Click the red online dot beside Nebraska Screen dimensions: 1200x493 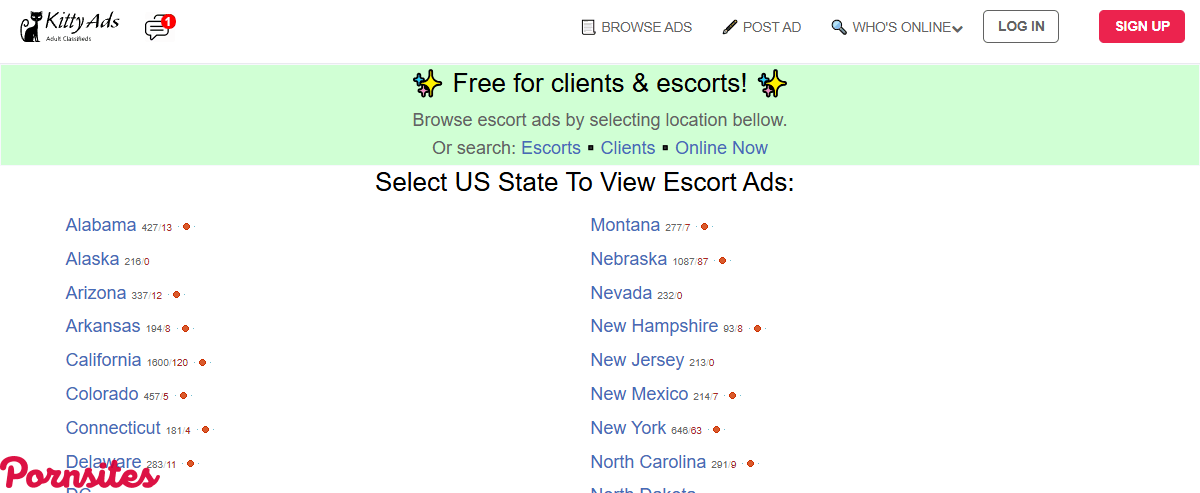coord(722,261)
